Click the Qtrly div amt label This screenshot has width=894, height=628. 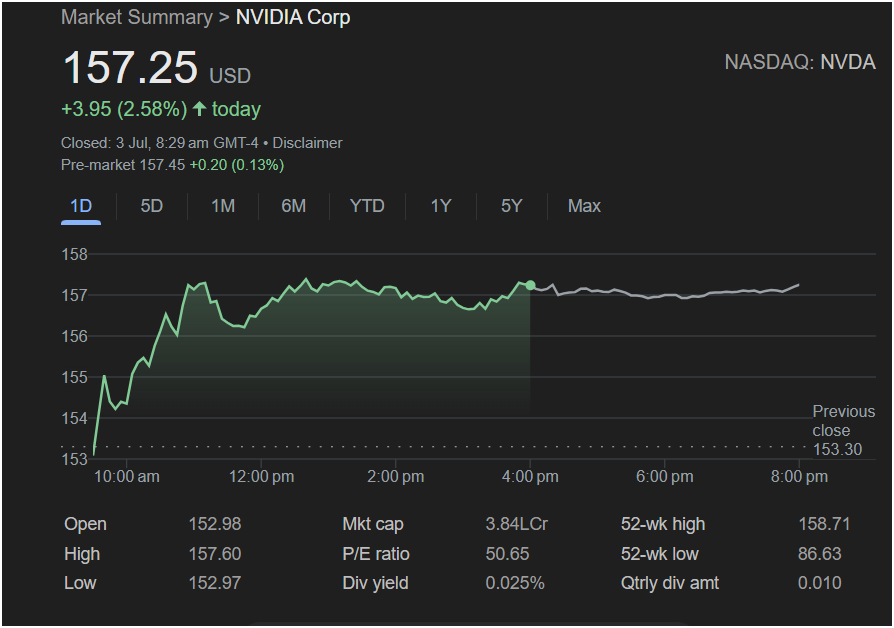click(x=670, y=583)
